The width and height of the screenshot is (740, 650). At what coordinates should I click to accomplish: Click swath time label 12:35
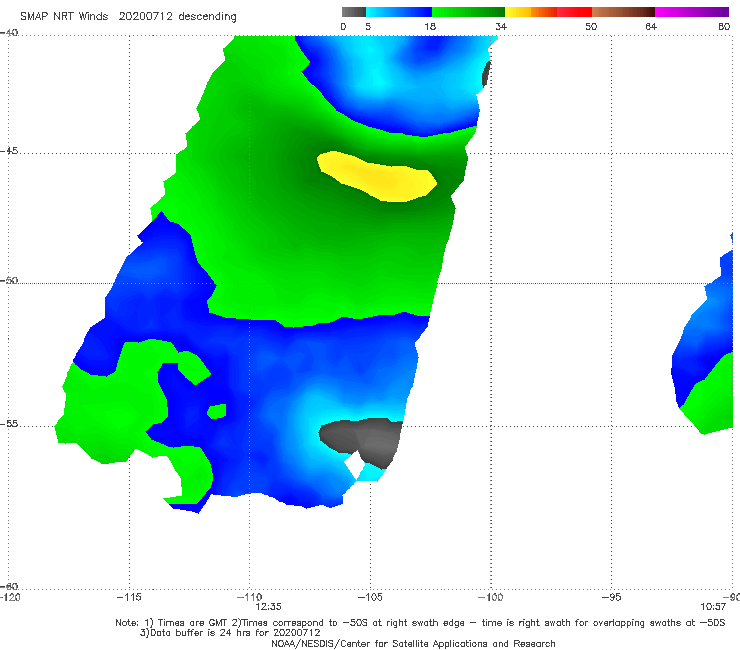[x=269, y=607]
